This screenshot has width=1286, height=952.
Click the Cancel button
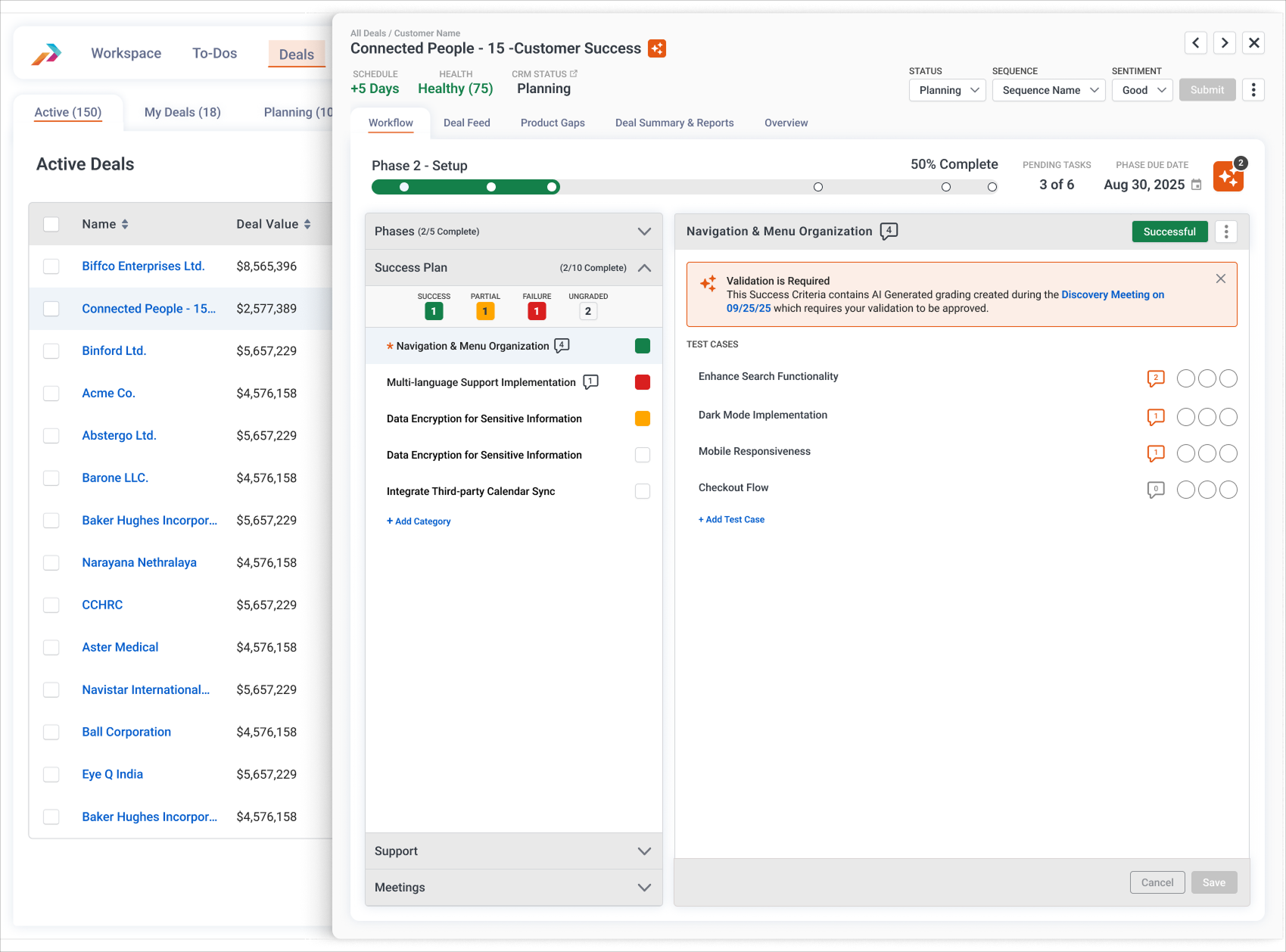(1157, 882)
